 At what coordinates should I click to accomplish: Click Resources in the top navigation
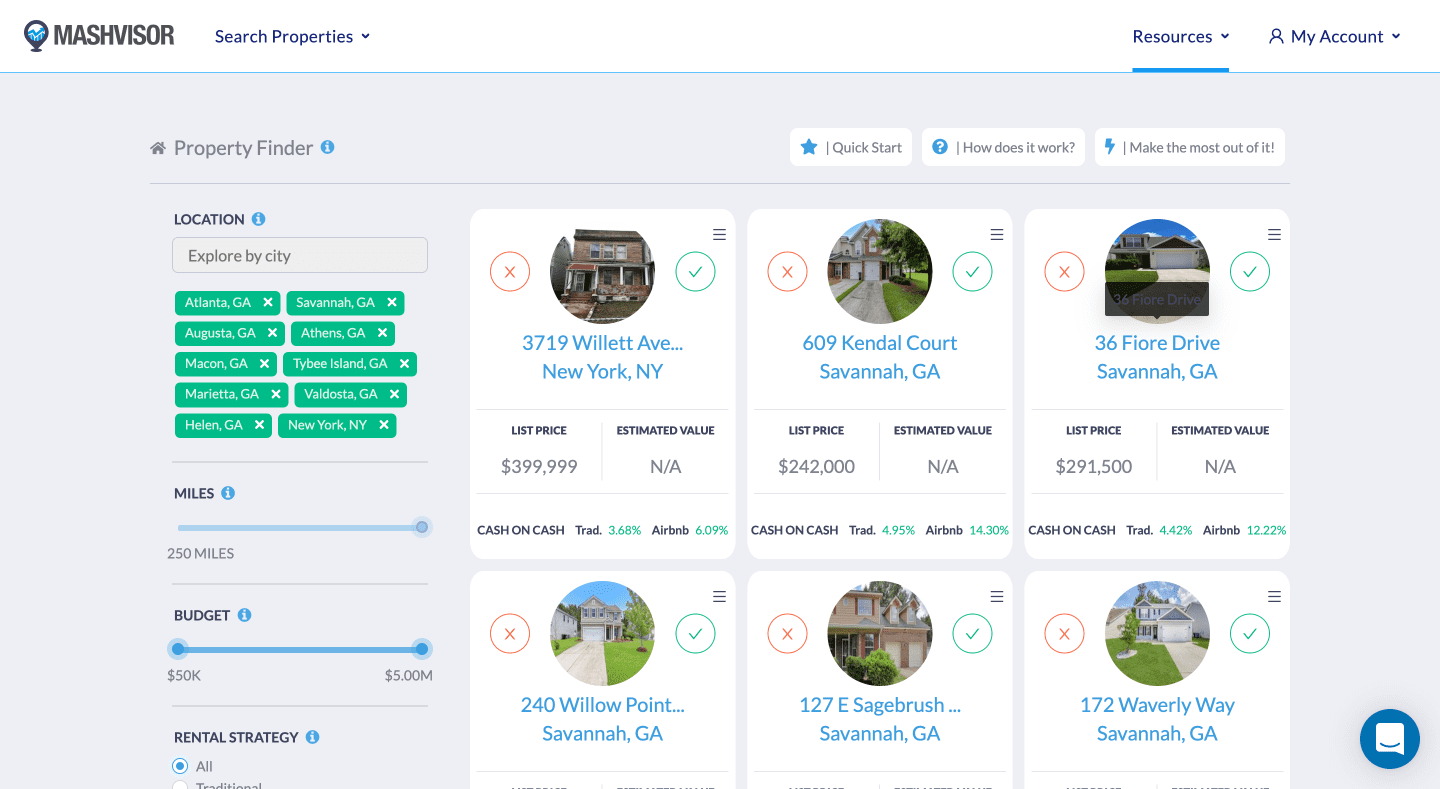click(1172, 36)
